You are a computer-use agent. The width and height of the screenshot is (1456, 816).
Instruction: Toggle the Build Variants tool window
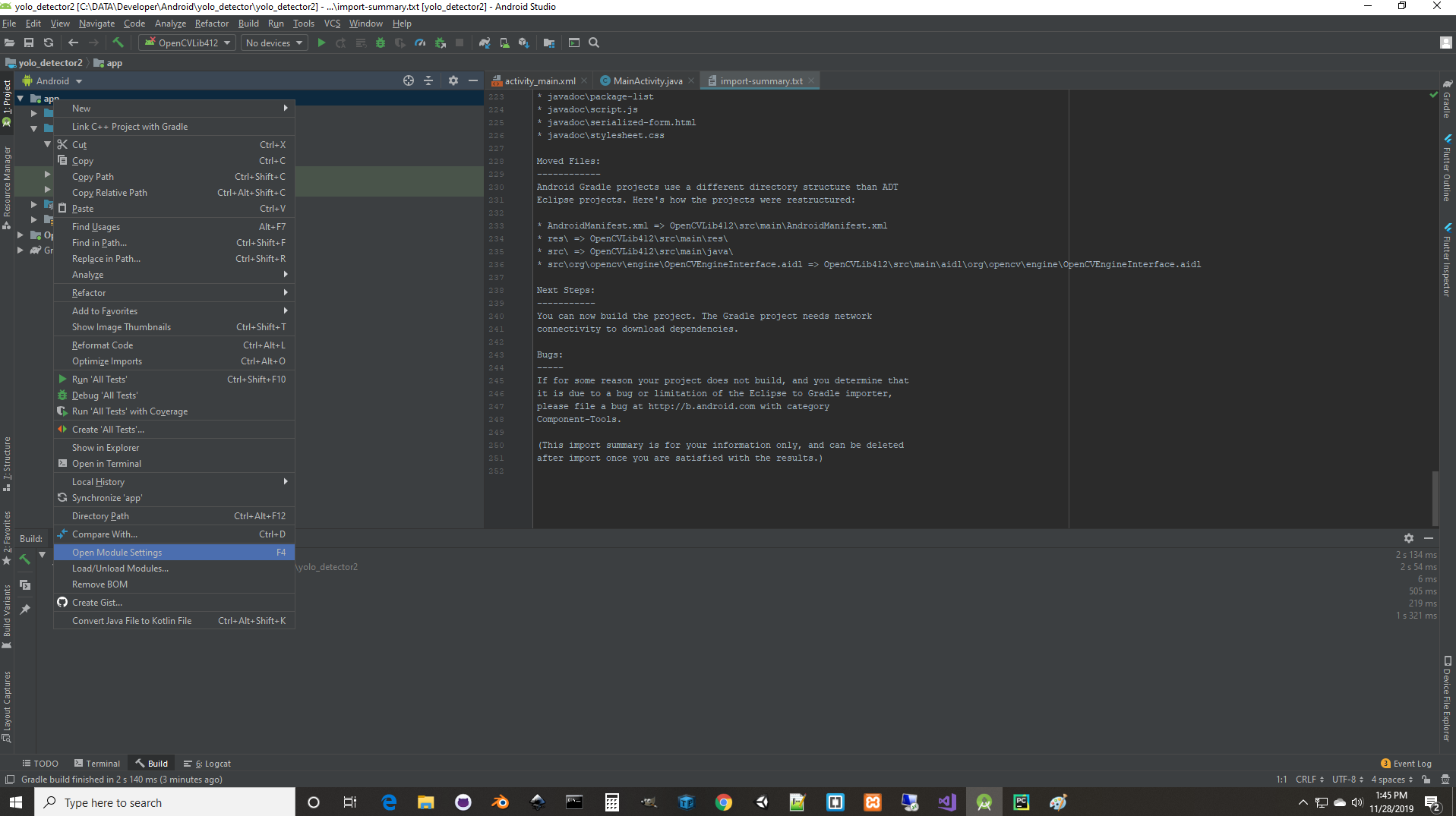pos(7,616)
